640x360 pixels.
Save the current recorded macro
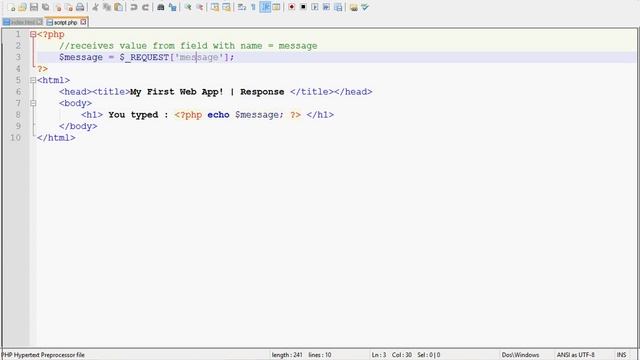click(338, 7)
